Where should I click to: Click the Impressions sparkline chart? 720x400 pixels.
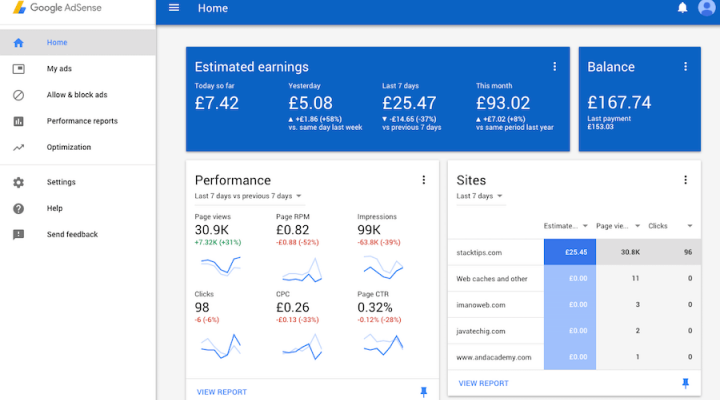(383, 267)
